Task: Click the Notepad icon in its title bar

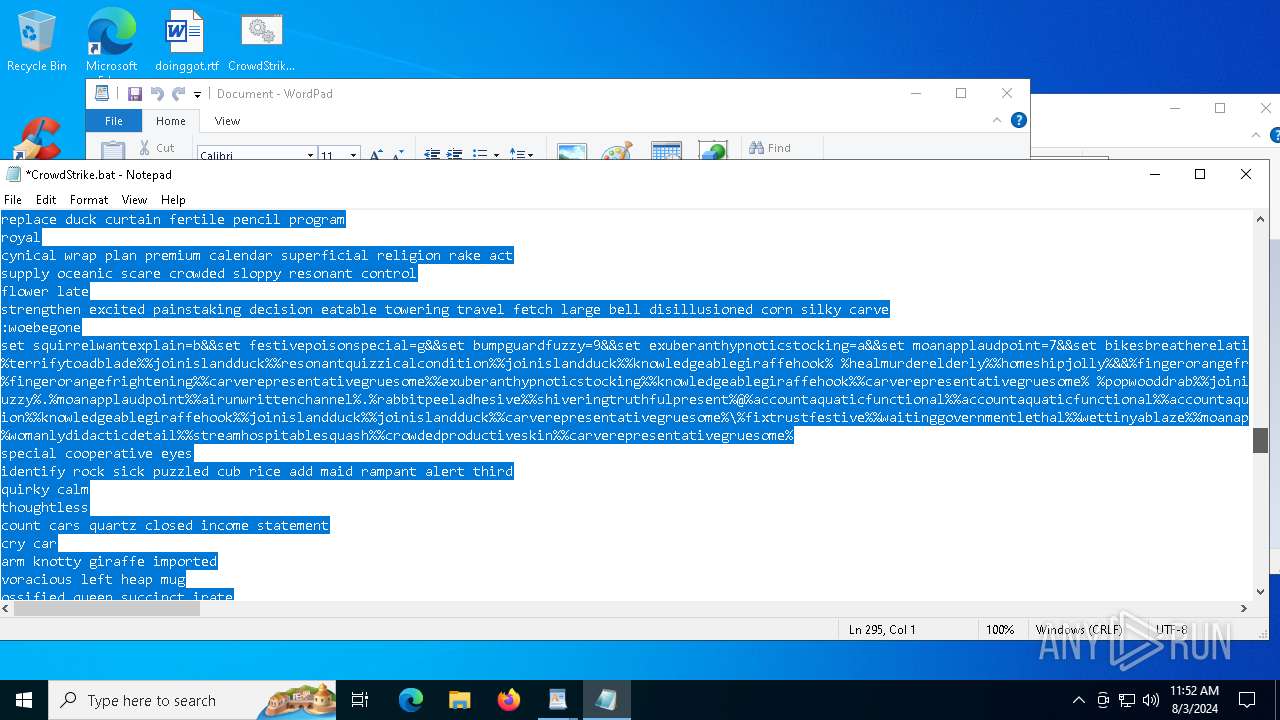Action: pyautogui.click(x=13, y=174)
